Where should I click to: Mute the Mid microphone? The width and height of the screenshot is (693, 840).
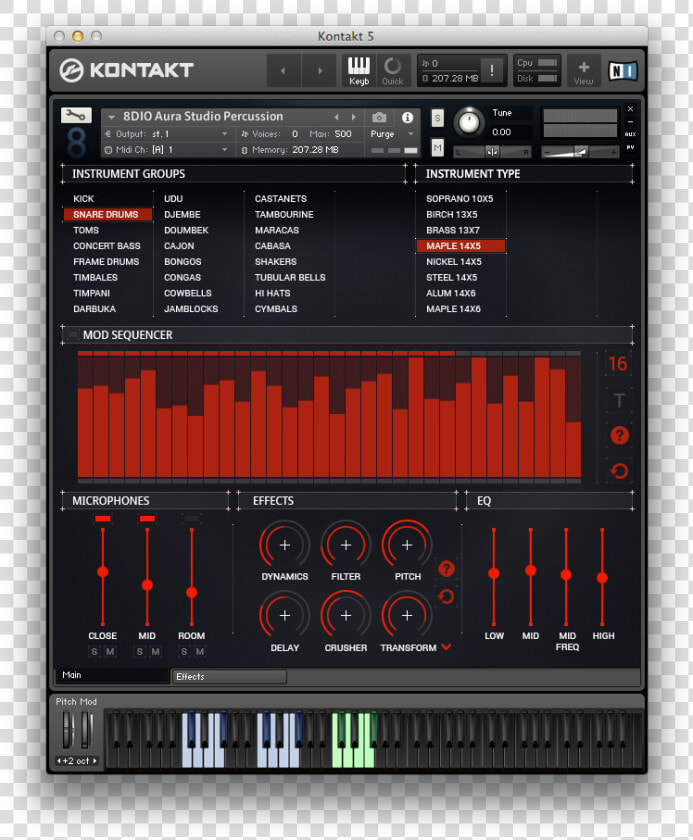(155, 651)
